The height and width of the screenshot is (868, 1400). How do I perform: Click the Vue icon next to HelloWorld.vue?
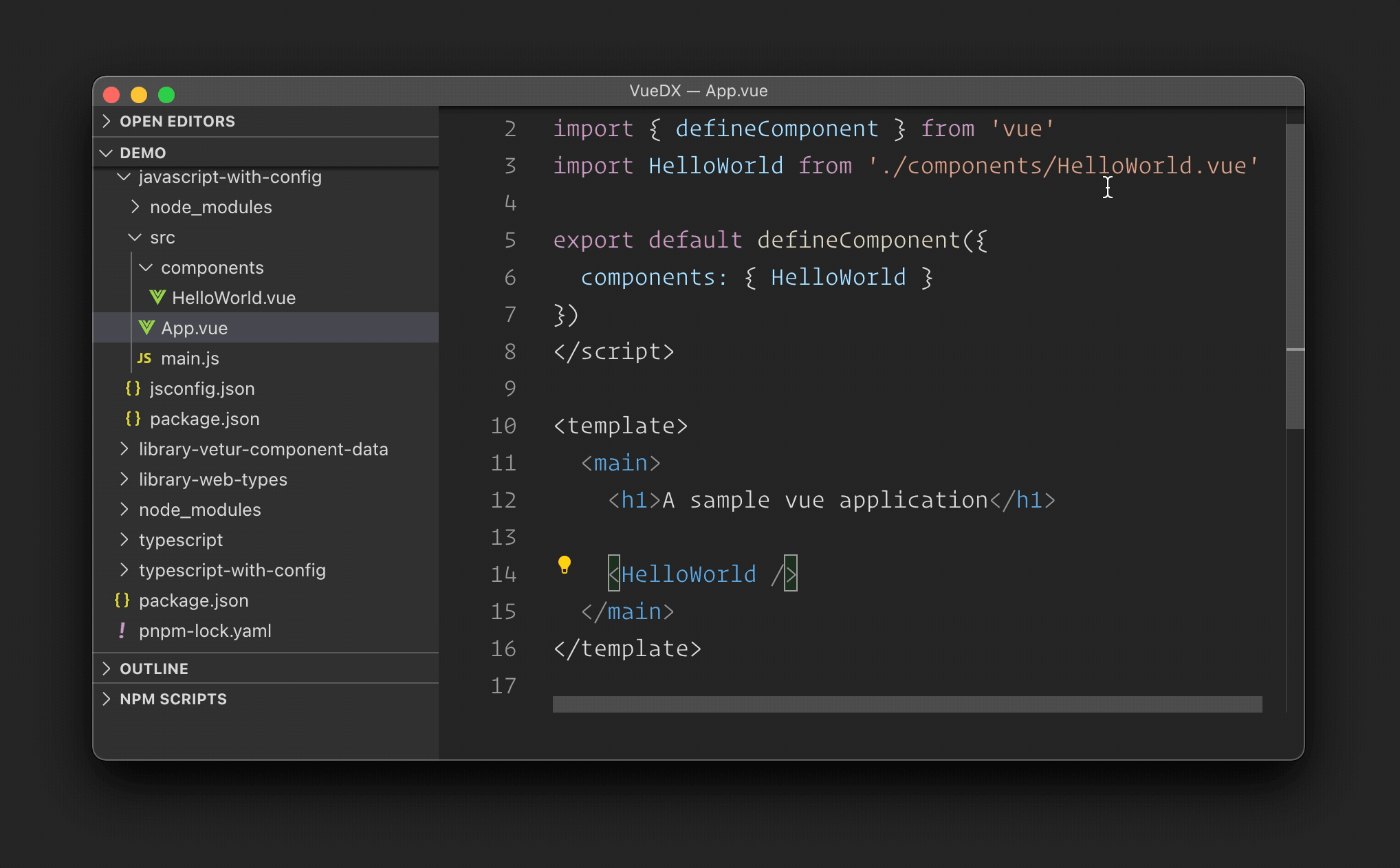pos(157,297)
